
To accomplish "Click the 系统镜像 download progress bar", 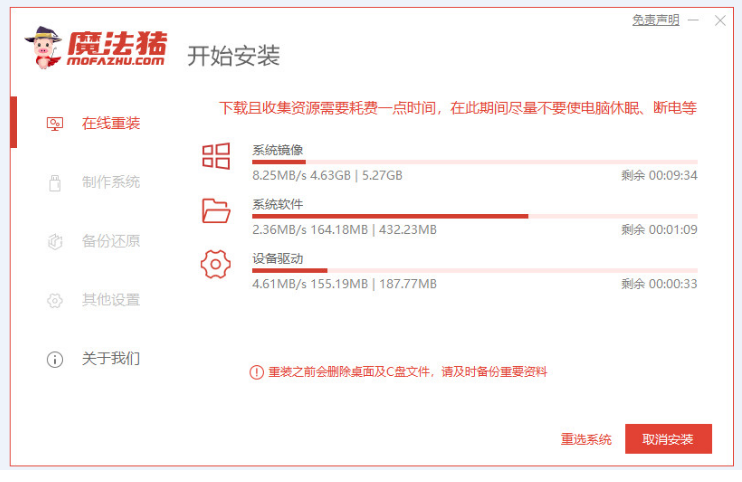I will [474, 161].
